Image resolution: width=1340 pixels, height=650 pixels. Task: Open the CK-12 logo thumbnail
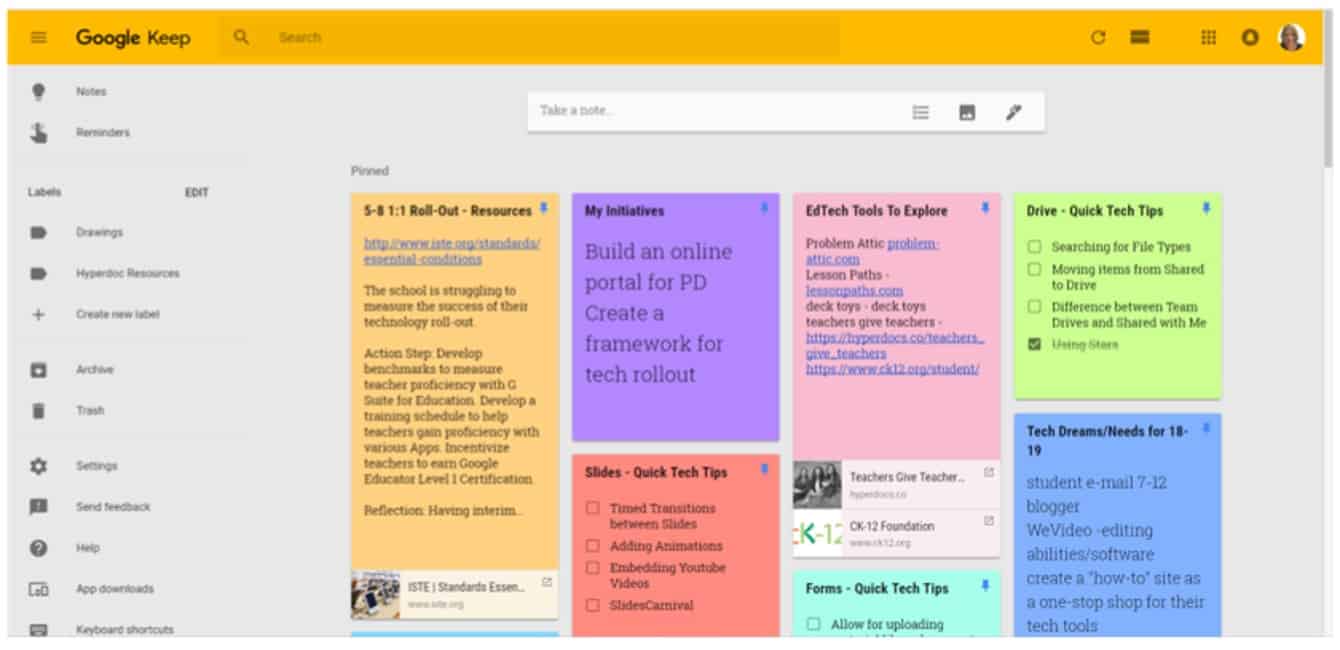(x=817, y=534)
